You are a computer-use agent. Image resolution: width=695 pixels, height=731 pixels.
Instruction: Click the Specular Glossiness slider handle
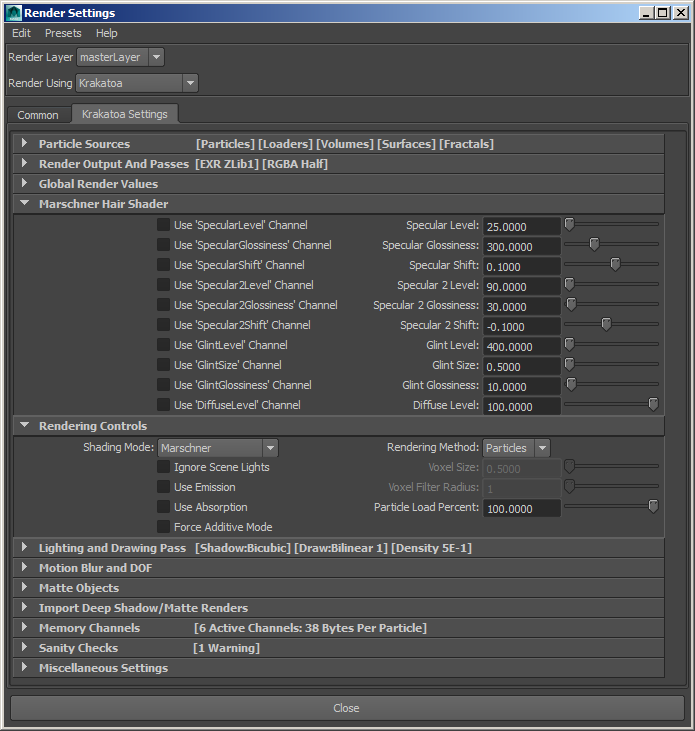click(x=594, y=244)
